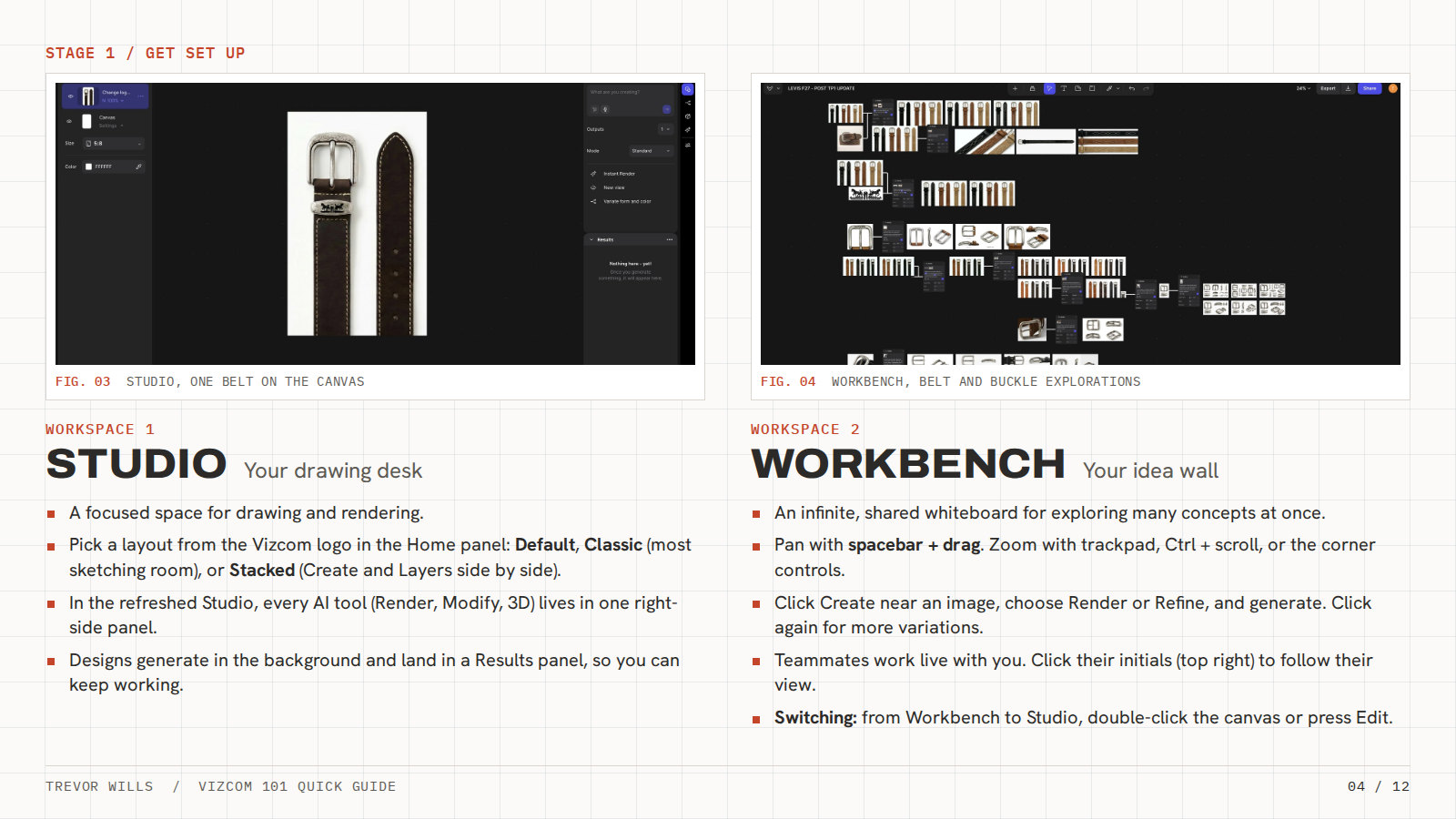
Task: Click the blue generate button in prompt box
Action: [666, 109]
